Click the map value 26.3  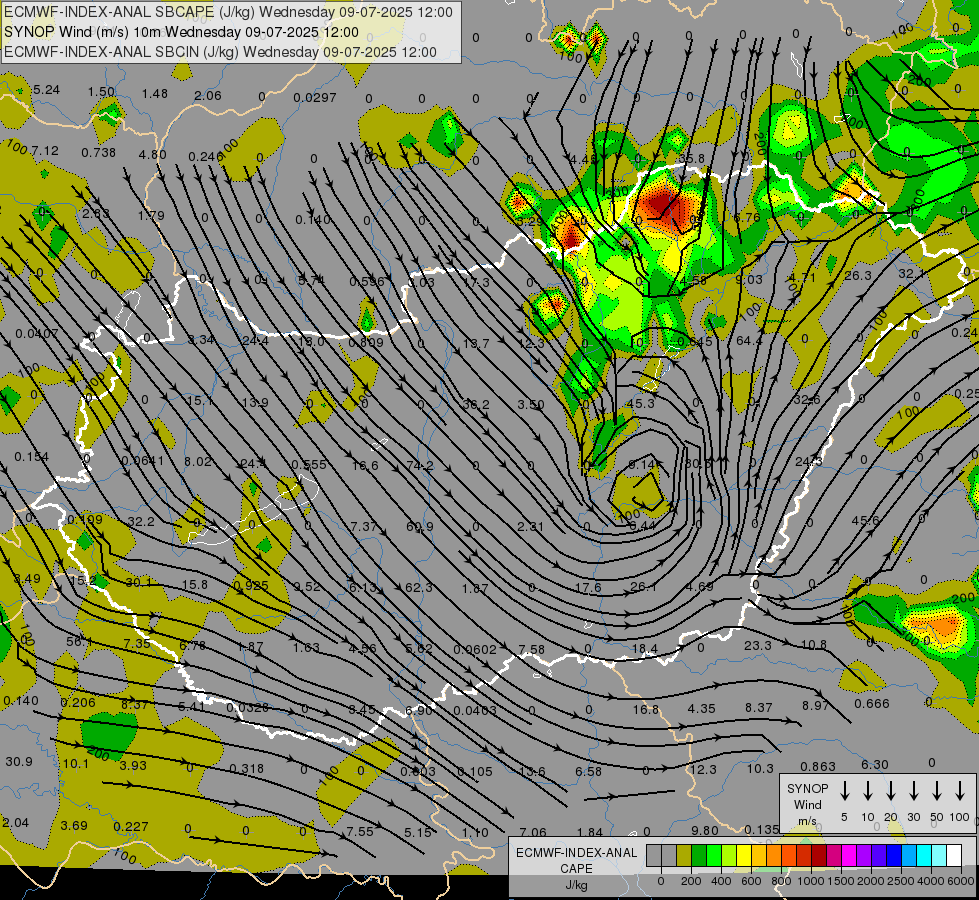coord(858,275)
